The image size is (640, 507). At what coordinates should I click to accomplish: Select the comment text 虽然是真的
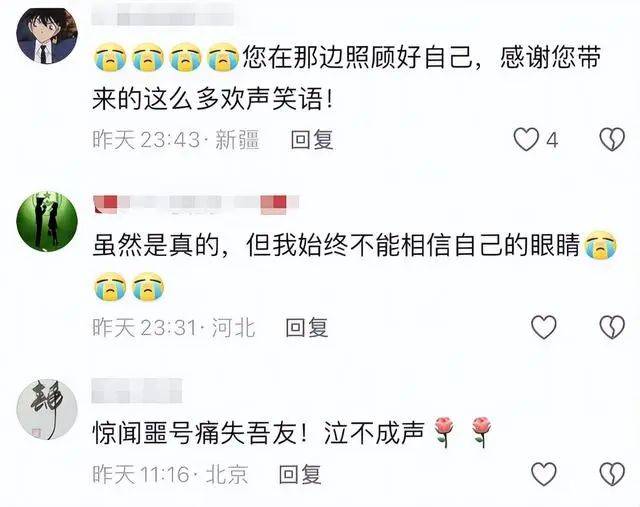point(157,246)
